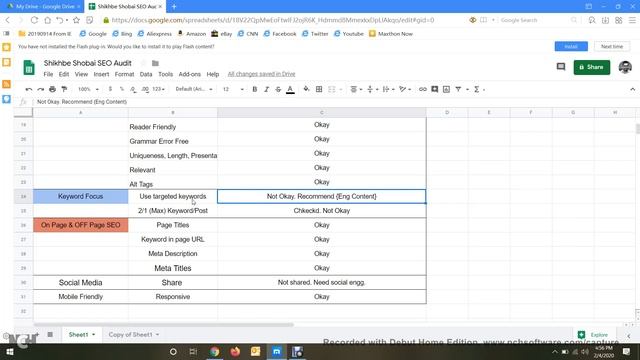
Task: Open Firefox from the taskbar
Action: (235, 351)
